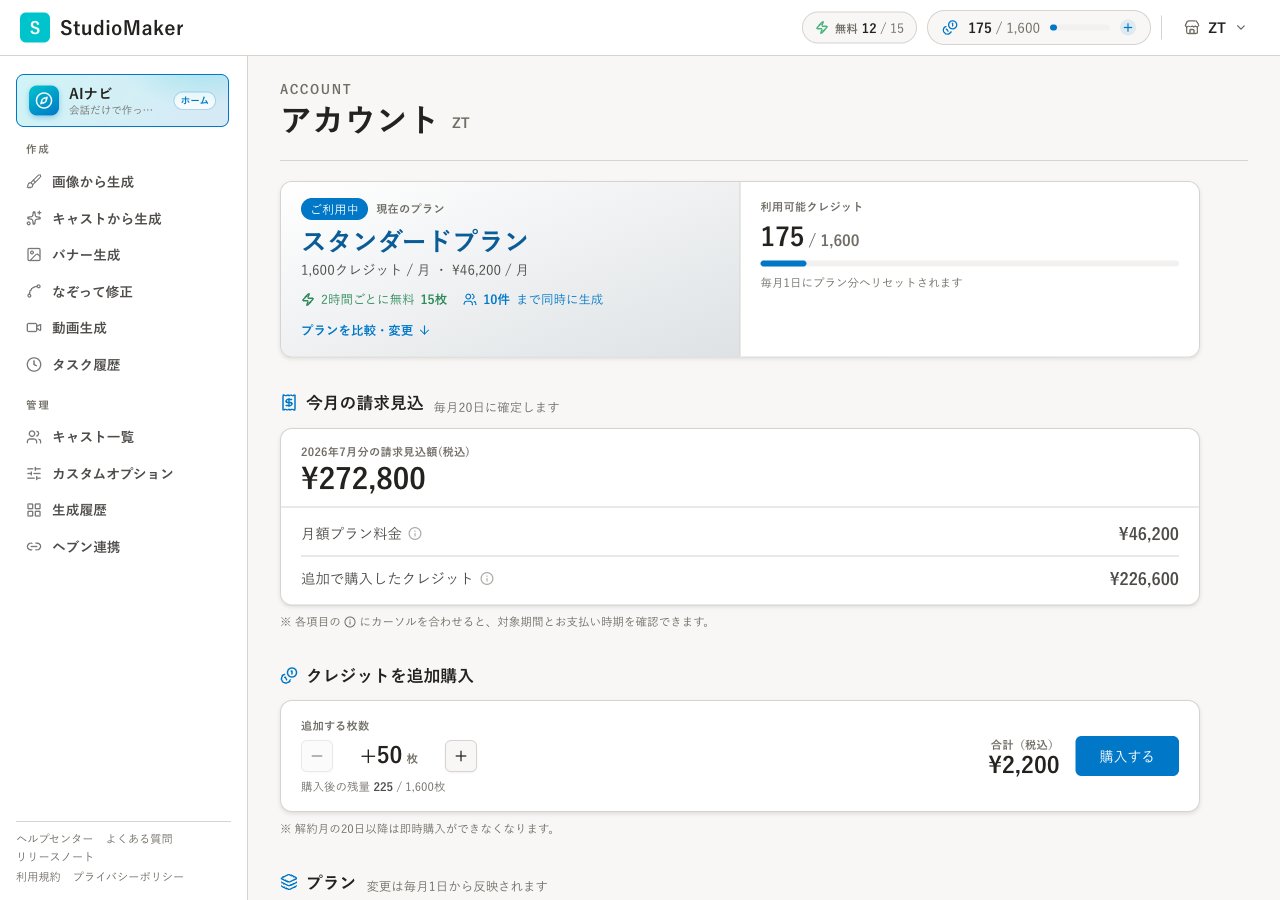Open the ZT account dropdown chevron
This screenshot has height=900, width=1280.
point(1241,28)
